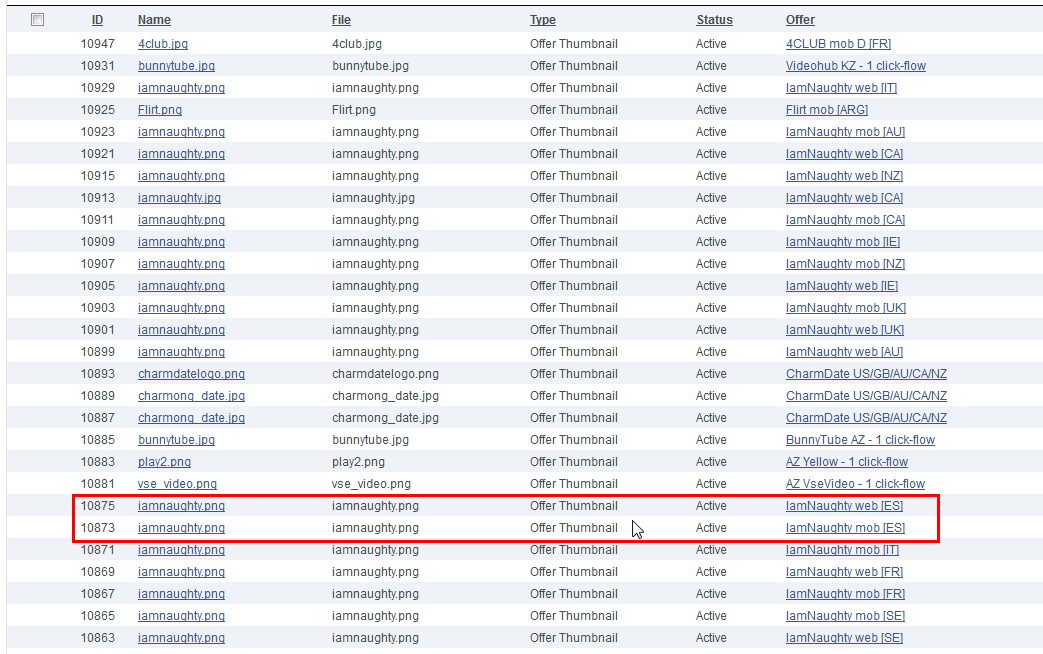
Task: Go to the IamNaughty mob [CA] offer
Action: (845, 220)
